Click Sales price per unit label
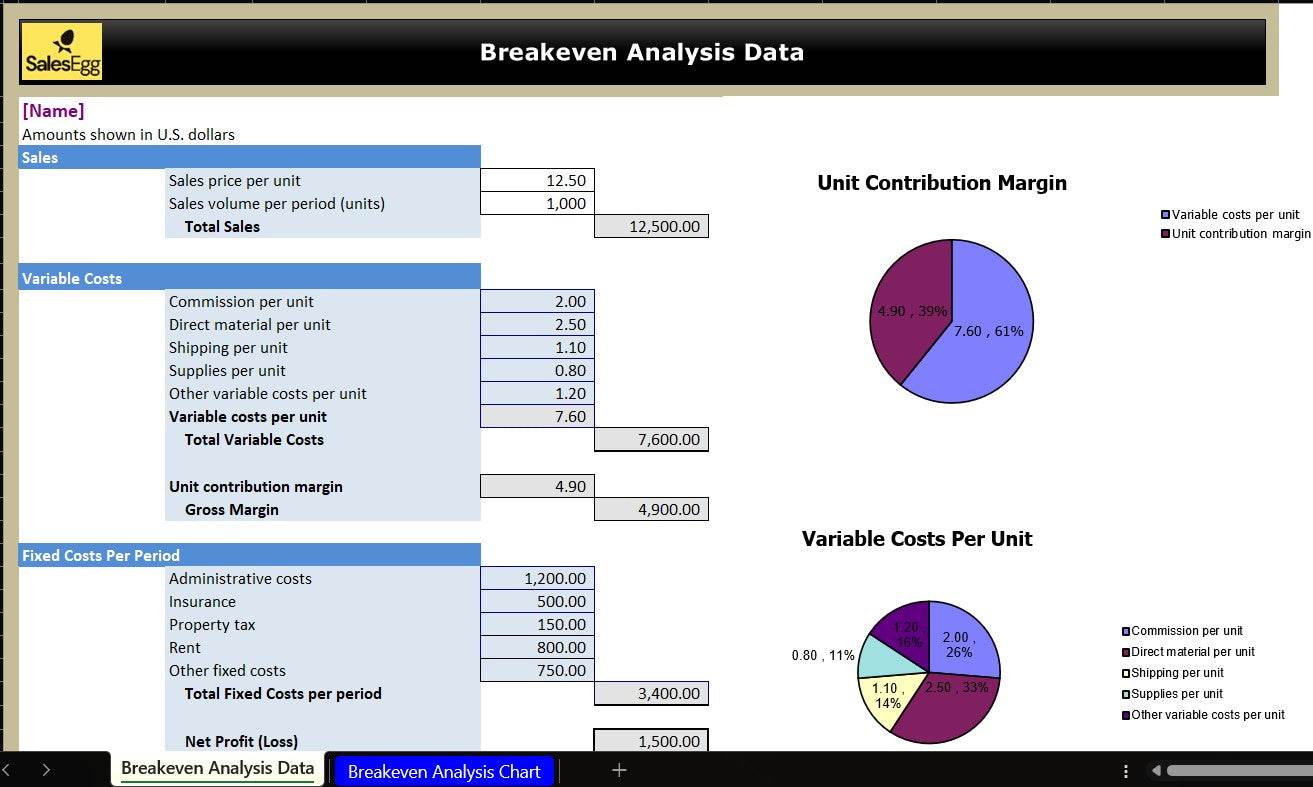This screenshot has height=787, width=1313. click(235, 181)
